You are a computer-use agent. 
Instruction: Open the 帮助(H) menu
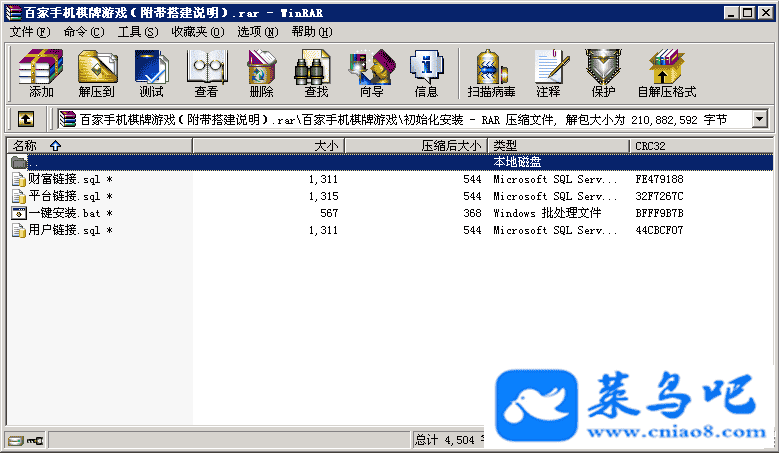312,32
